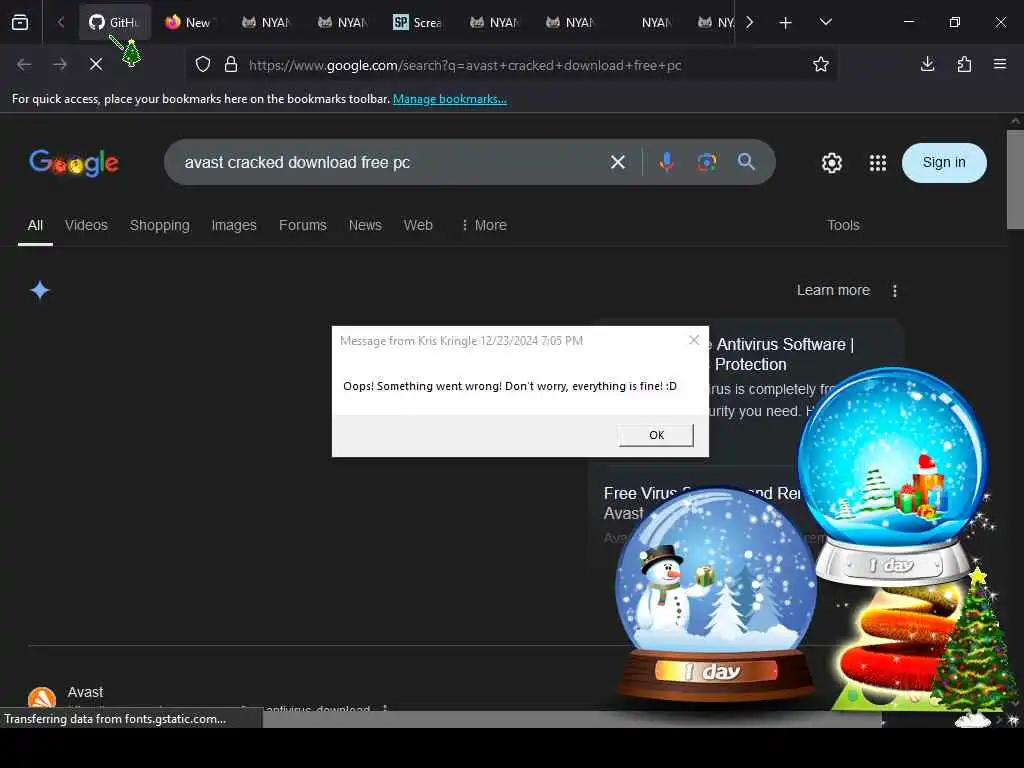Start voice search microphone
This screenshot has height=768, width=1024.
click(x=667, y=162)
